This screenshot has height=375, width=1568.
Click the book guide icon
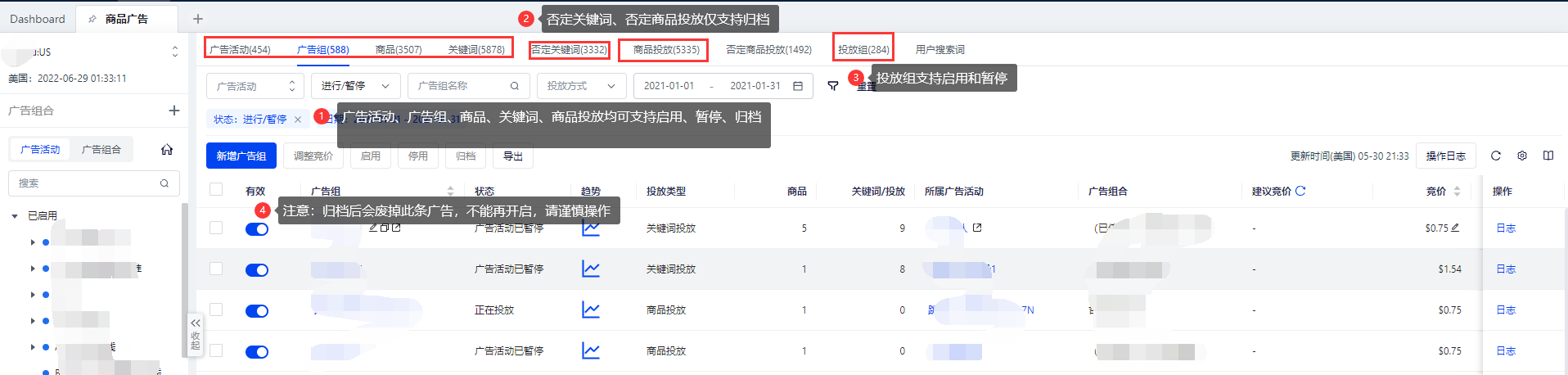[1548, 156]
